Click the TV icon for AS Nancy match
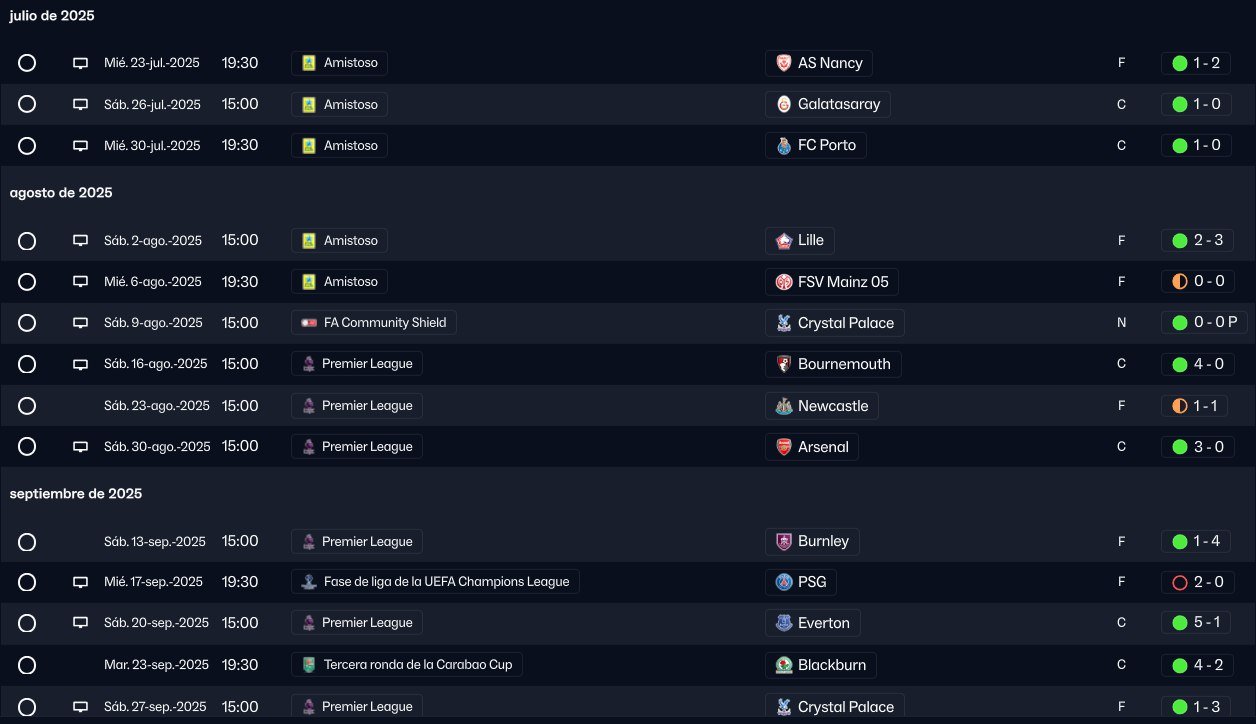This screenshot has height=724, width=1256. [81, 63]
